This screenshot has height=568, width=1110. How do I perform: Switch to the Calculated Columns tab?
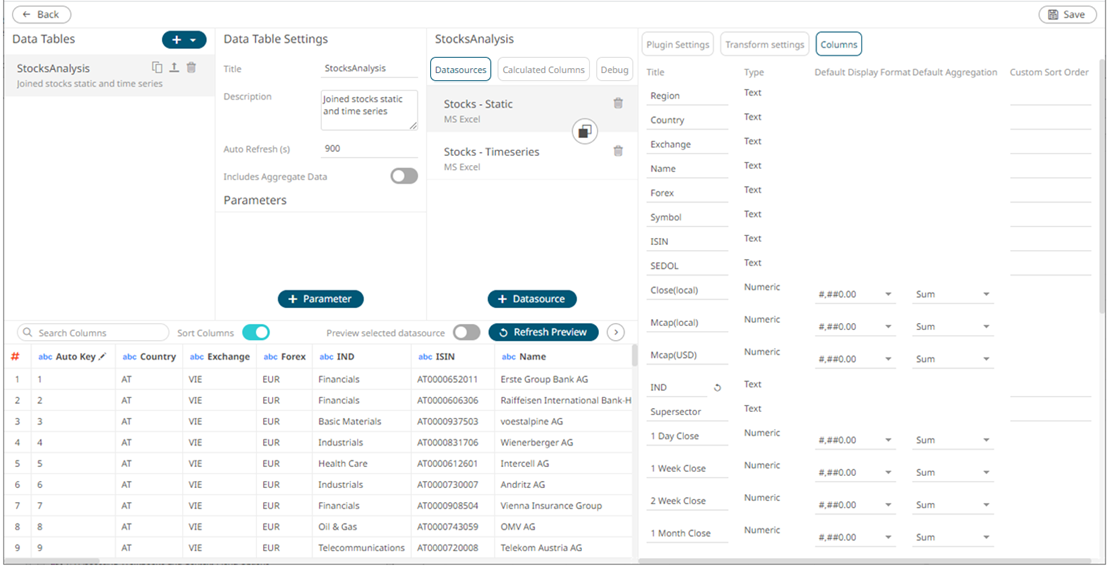pos(543,70)
